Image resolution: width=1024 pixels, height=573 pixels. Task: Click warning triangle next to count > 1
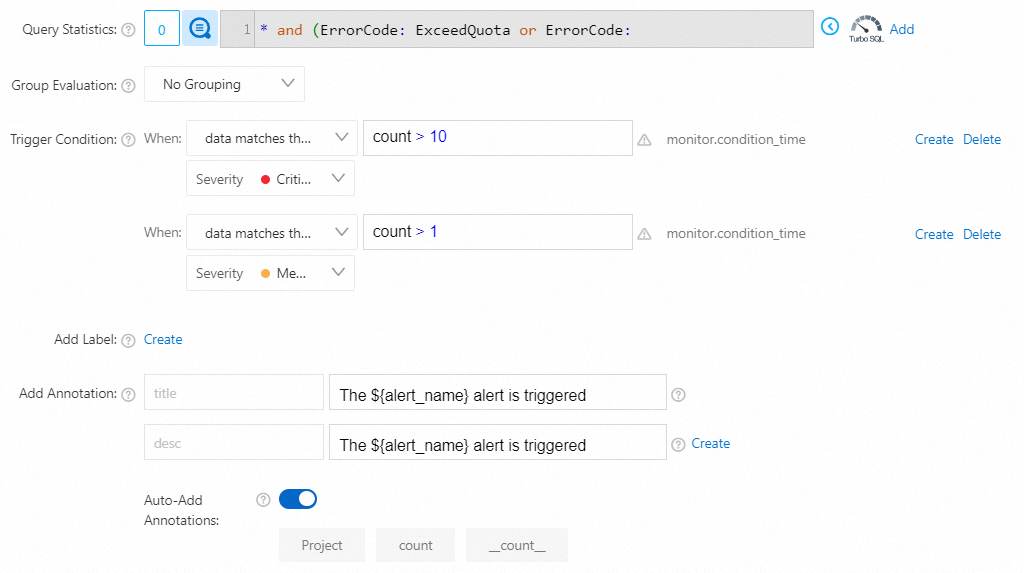[645, 234]
